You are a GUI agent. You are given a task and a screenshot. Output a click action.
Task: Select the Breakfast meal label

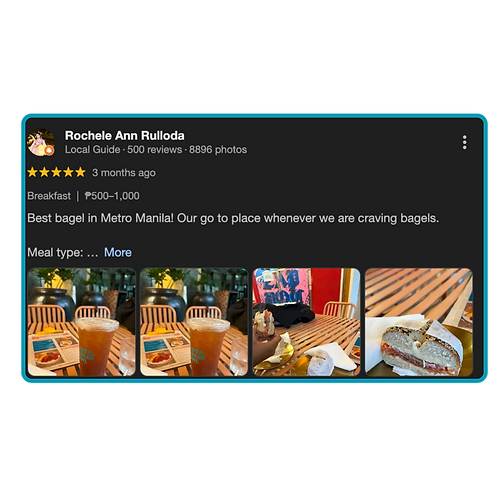pyautogui.click(x=49, y=196)
